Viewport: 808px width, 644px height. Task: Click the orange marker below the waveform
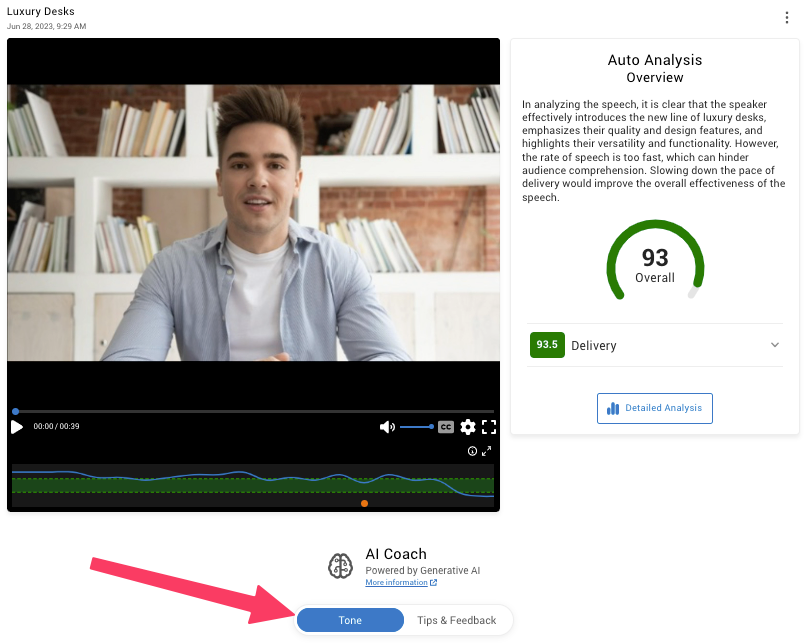(x=364, y=503)
